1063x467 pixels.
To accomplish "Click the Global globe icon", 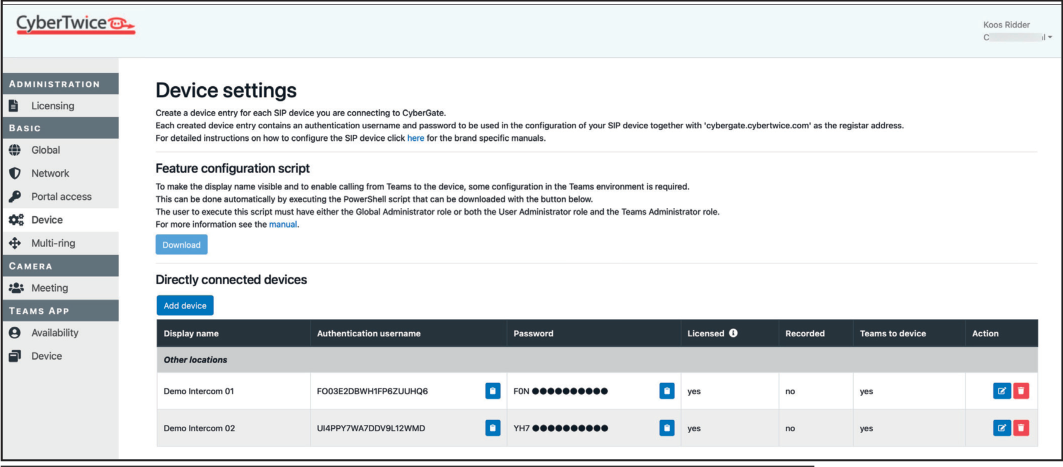I will [x=15, y=150].
